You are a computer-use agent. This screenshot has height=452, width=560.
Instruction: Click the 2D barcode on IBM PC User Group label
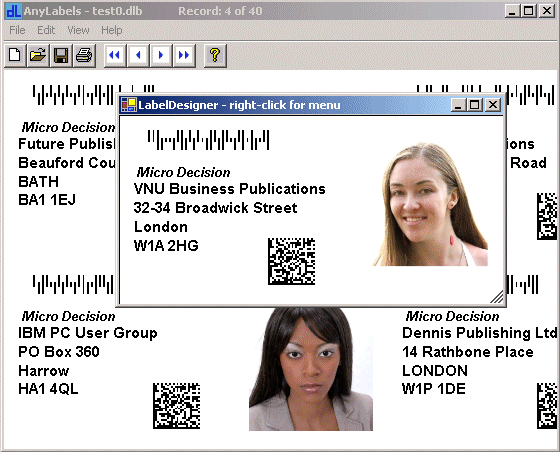click(176, 406)
